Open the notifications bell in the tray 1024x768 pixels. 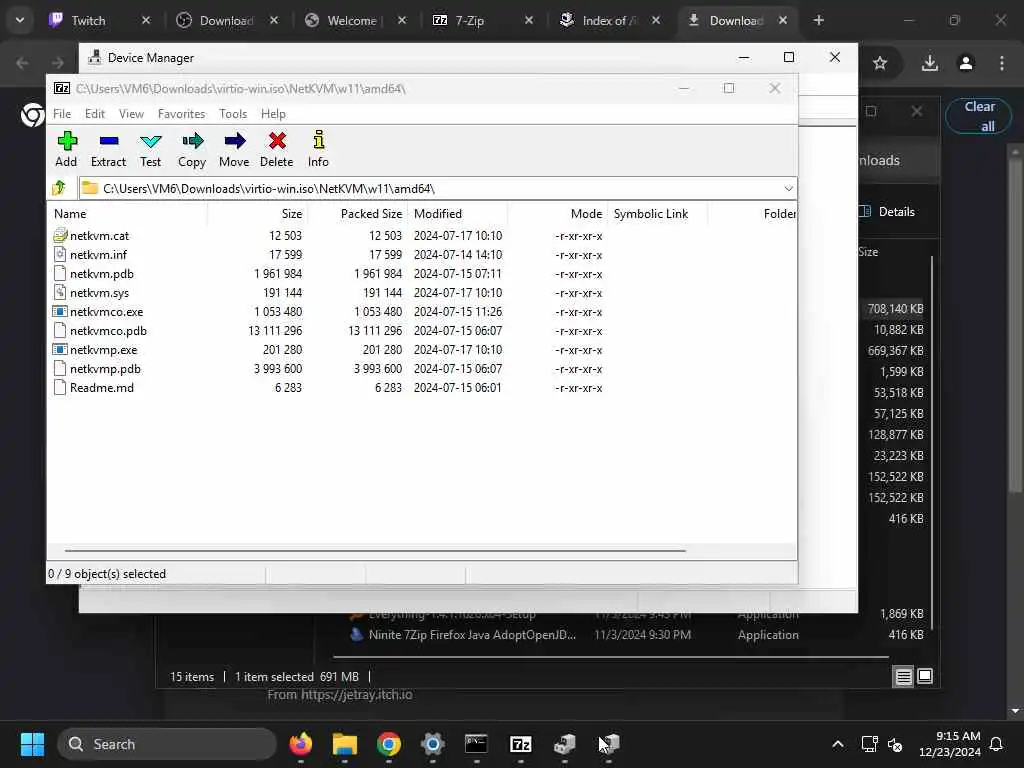pyautogui.click(x=996, y=744)
